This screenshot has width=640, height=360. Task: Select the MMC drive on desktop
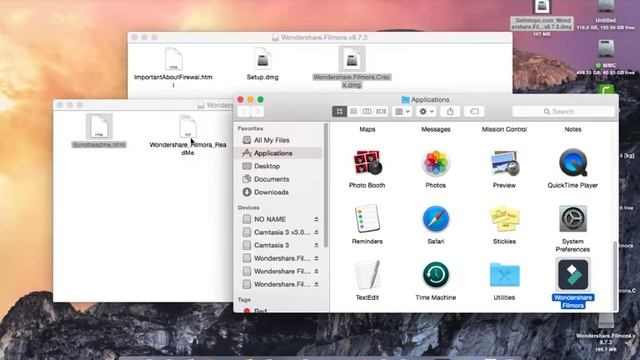click(606, 49)
